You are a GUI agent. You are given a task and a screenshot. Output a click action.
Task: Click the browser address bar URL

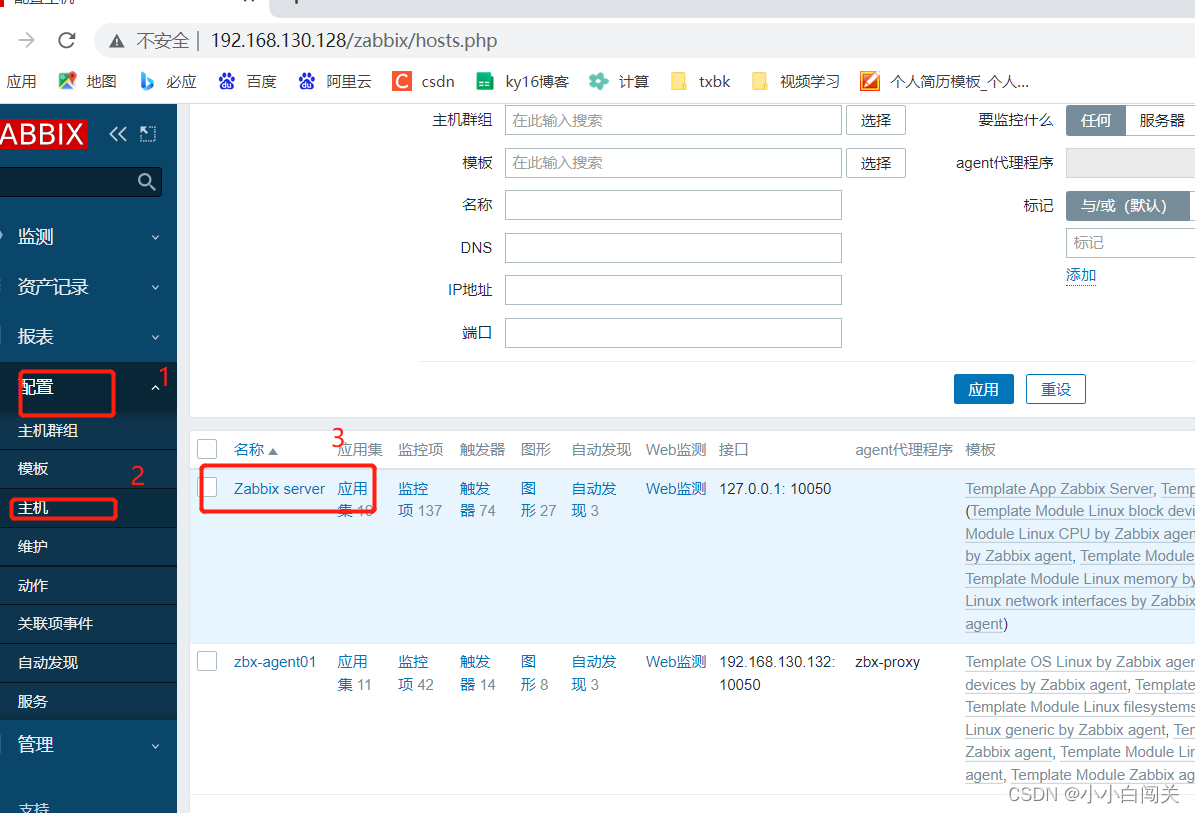[354, 40]
